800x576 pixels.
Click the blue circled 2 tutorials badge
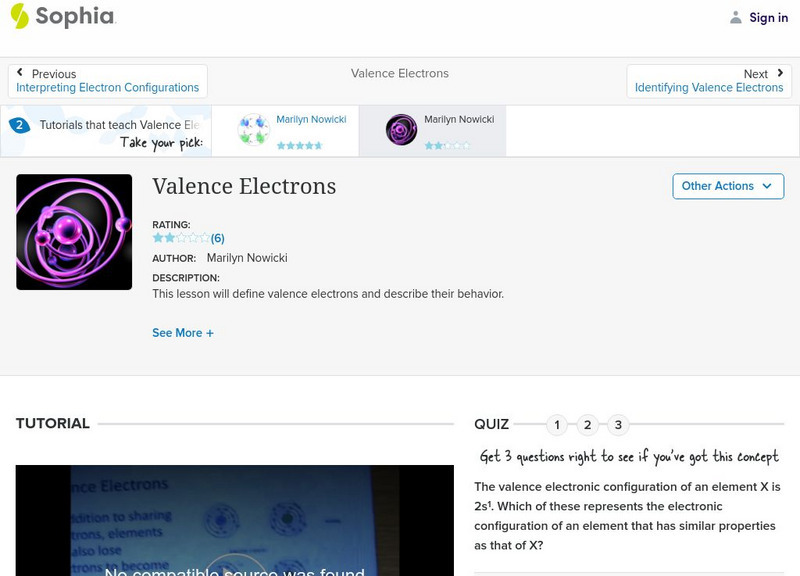coord(22,125)
